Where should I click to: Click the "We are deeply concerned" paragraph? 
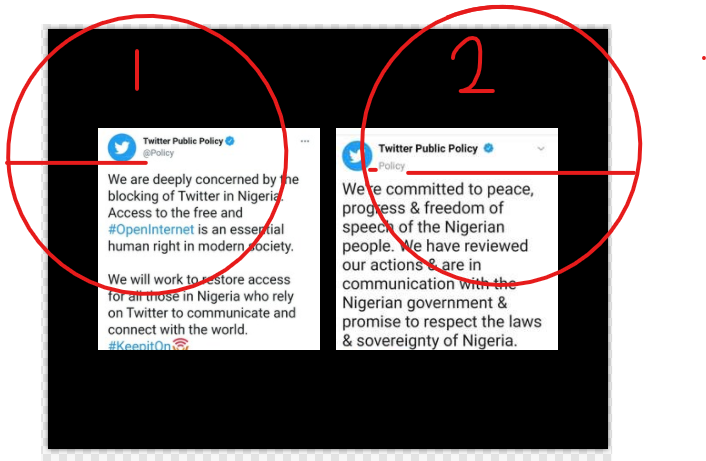point(203,212)
